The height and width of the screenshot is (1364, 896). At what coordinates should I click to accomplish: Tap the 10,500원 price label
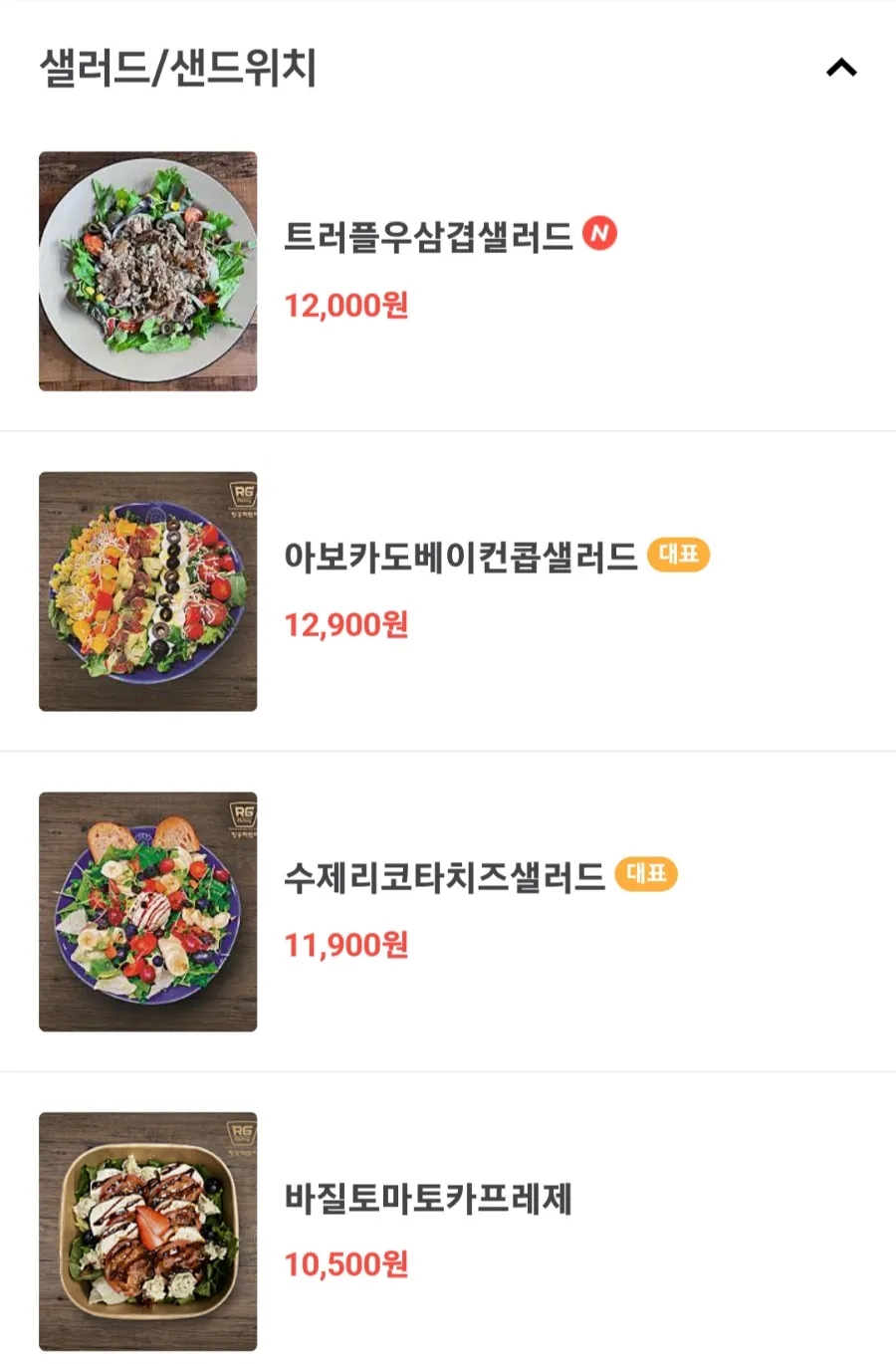coord(346,1264)
